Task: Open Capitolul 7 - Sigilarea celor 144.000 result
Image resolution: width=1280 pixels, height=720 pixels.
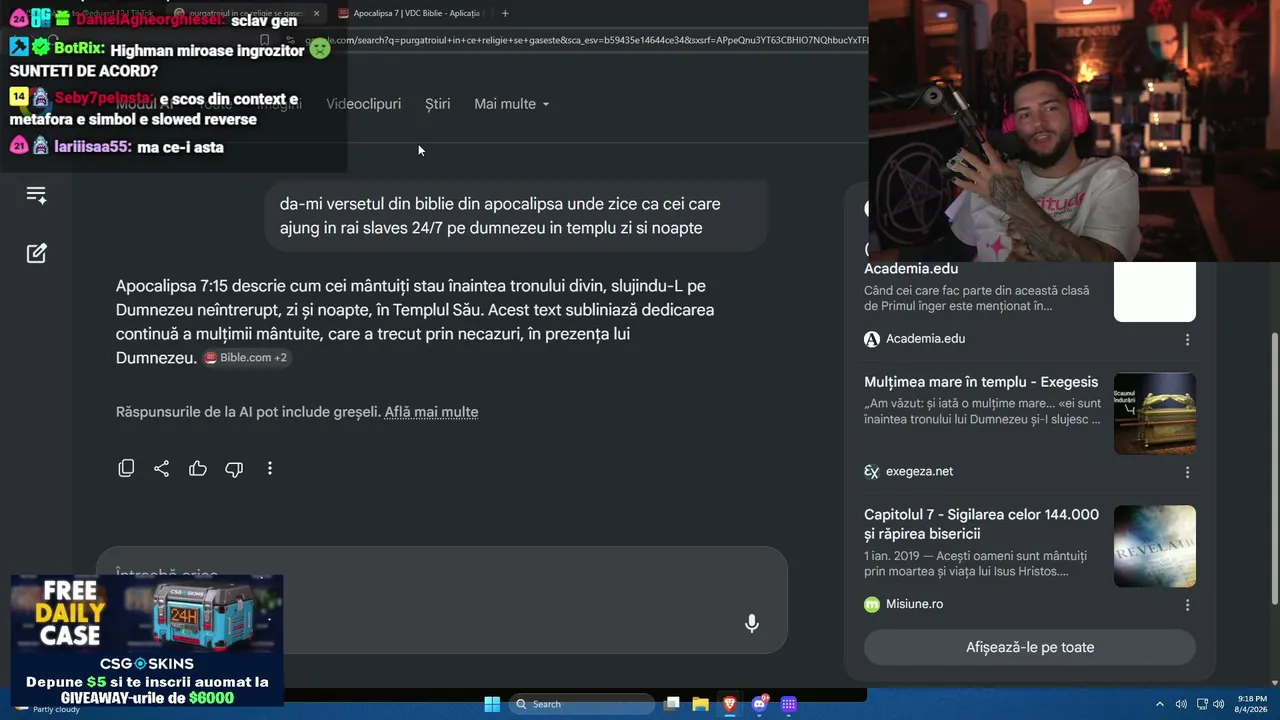Action: click(x=981, y=524)
